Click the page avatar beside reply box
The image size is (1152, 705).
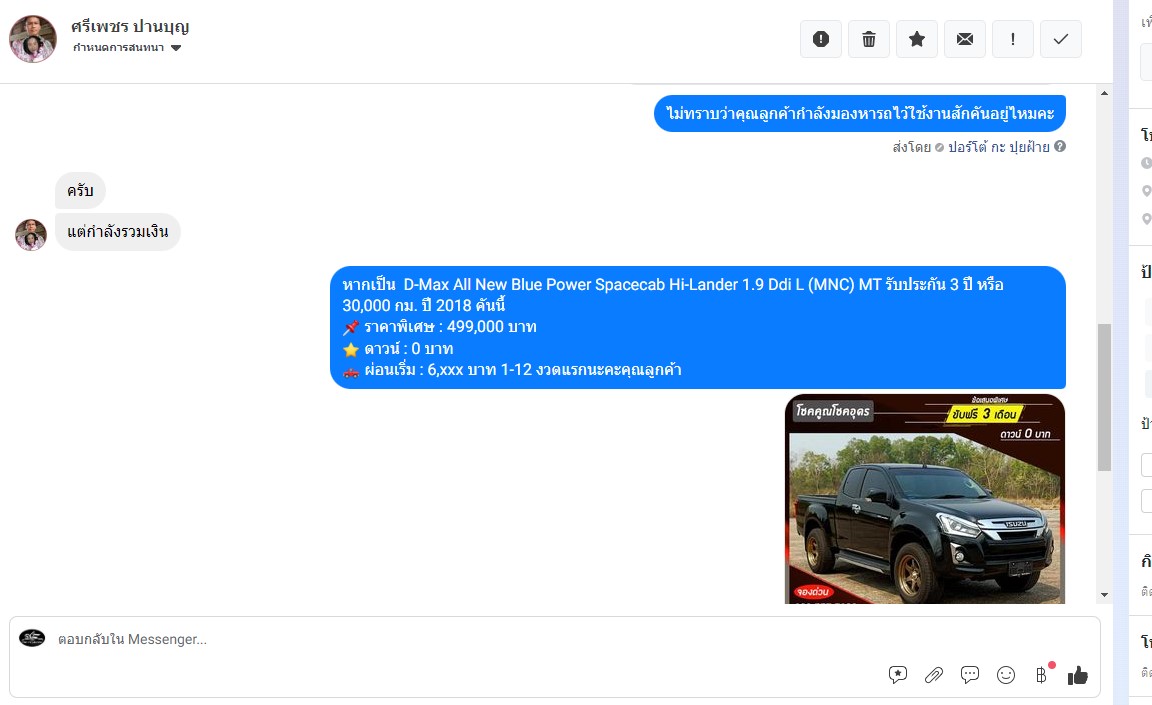[32, 638]
